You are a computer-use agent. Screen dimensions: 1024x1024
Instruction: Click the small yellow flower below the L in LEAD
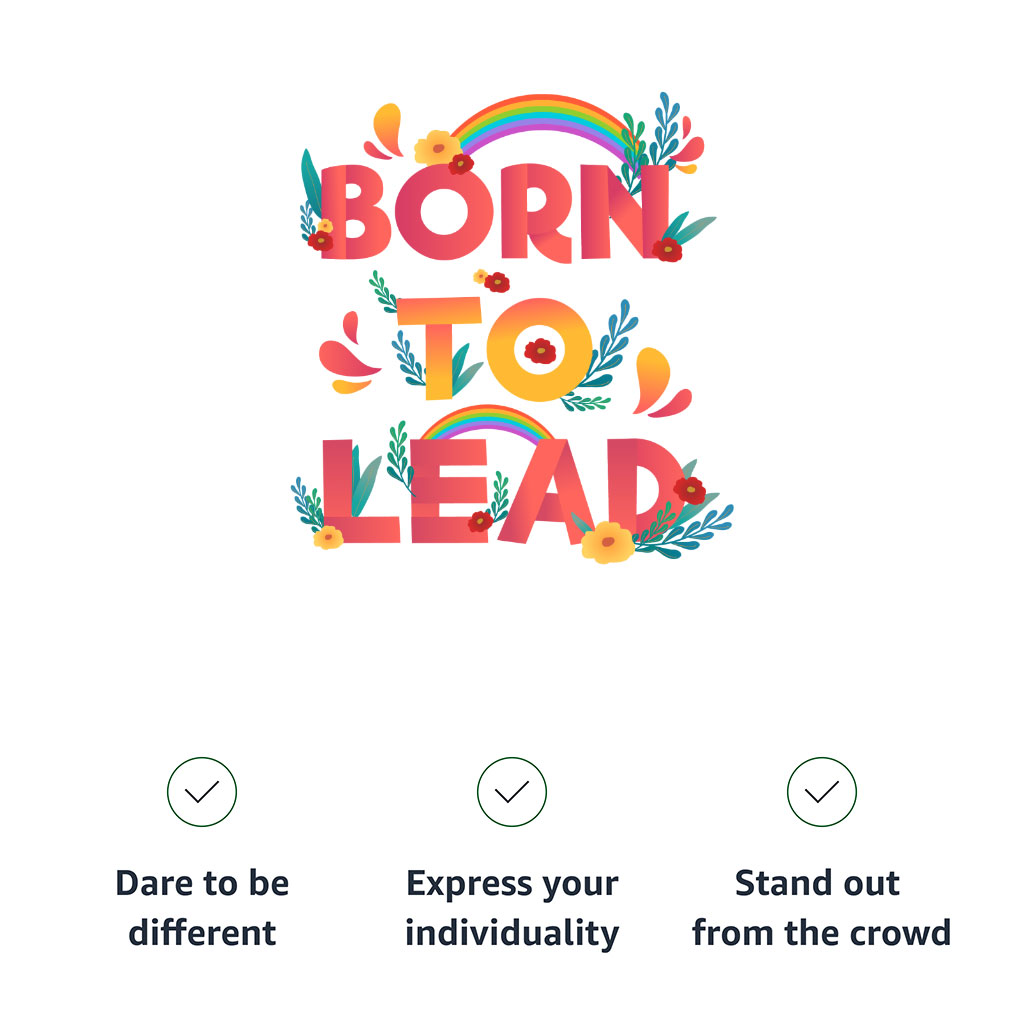pos(328,537)
